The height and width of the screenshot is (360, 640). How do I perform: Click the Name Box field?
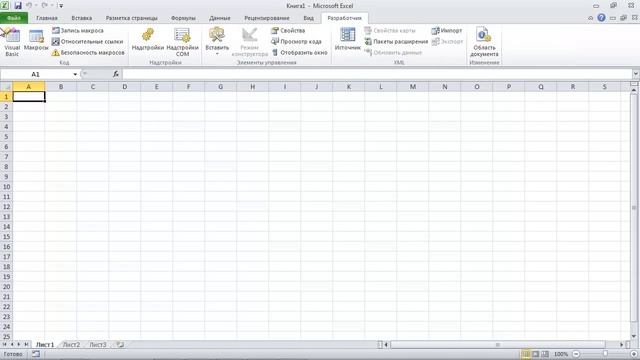36,74
